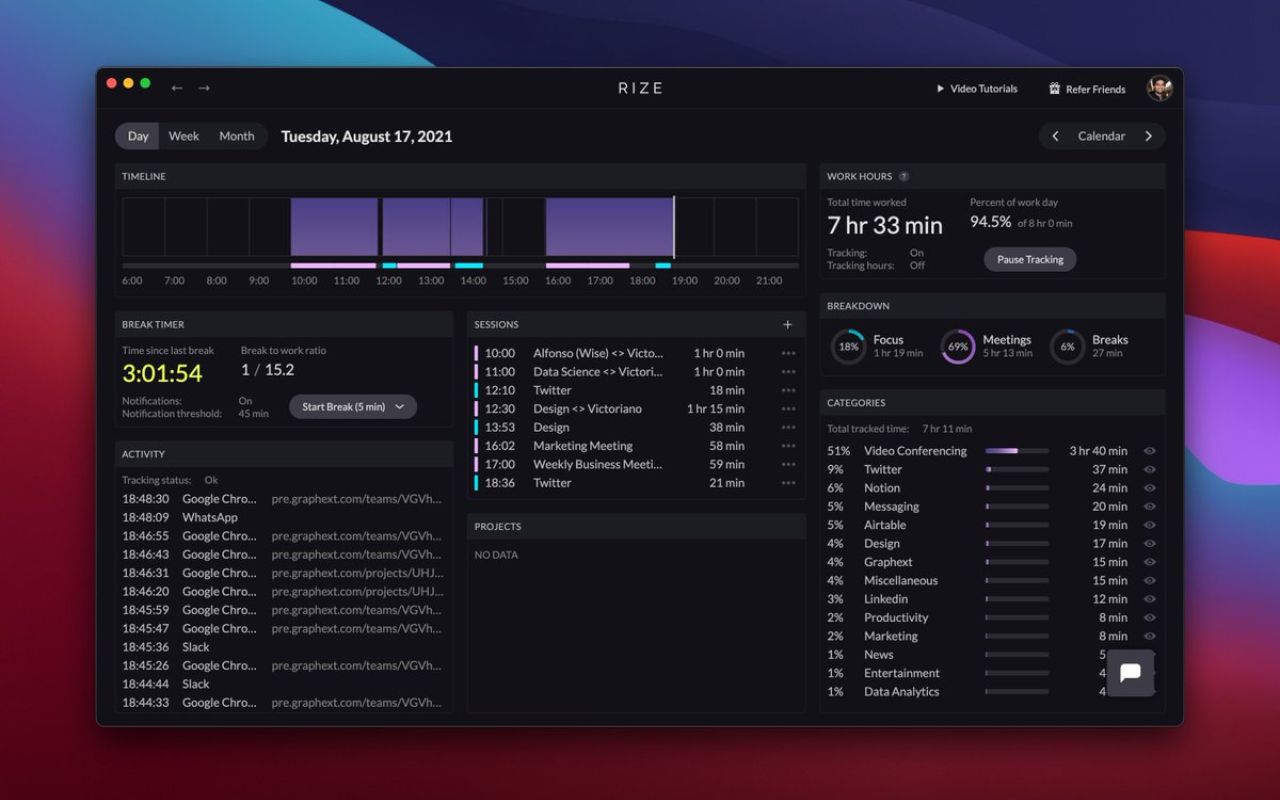Select the 18:48:30 Google Chrome activity row
This screenshot has width=1280, height=800.
tap(282, 499)
